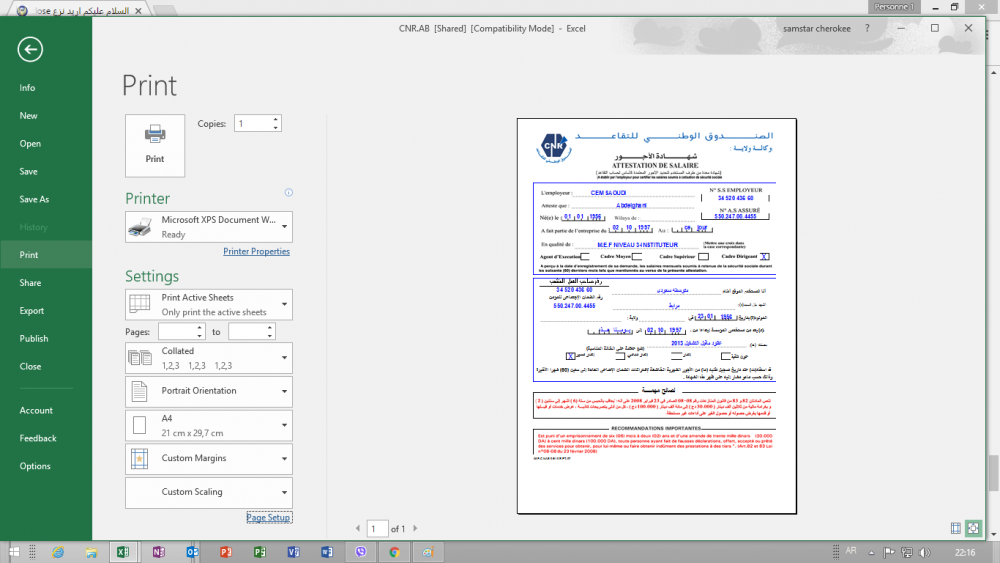Open the A4 paper size dropdown
This screenshot has height=563, width=1000.
point(209,425)
